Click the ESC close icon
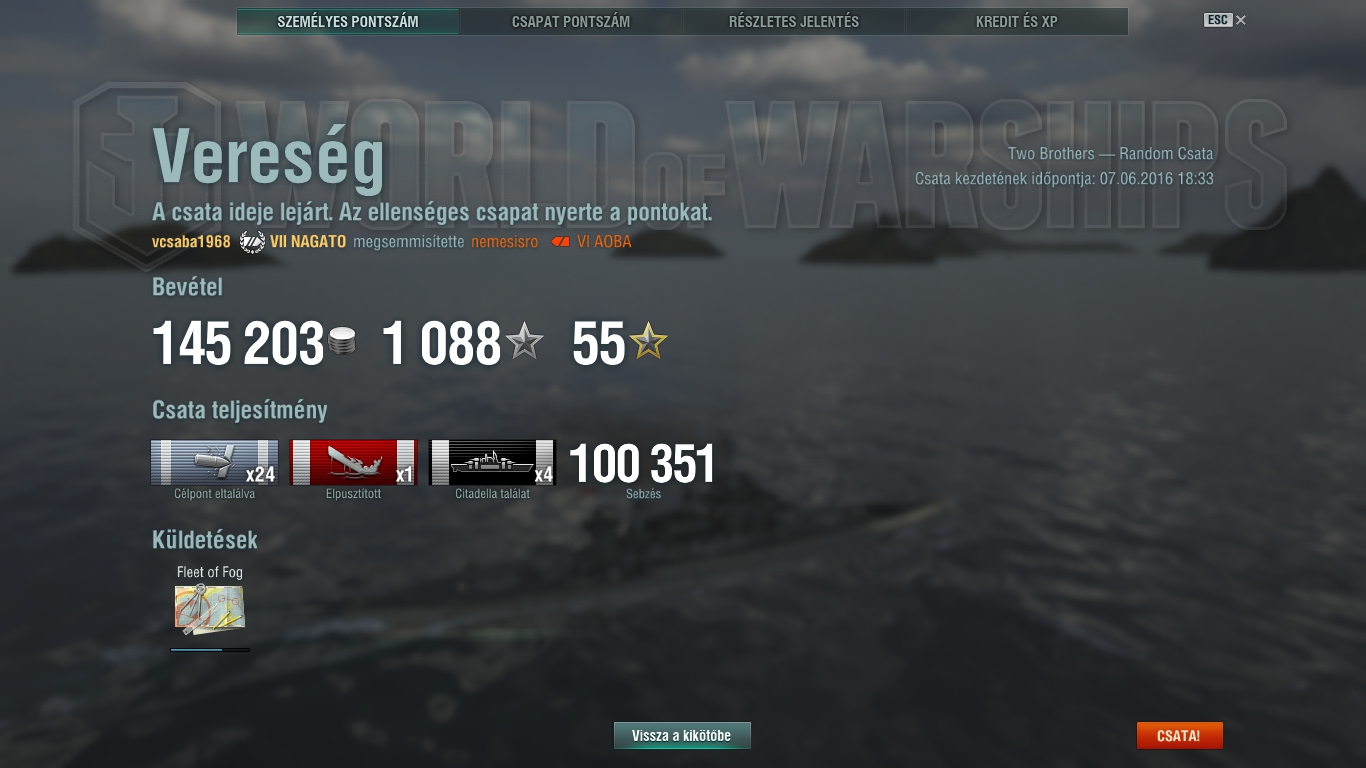Screen dimensions: 1366x768 (1225, 20)
